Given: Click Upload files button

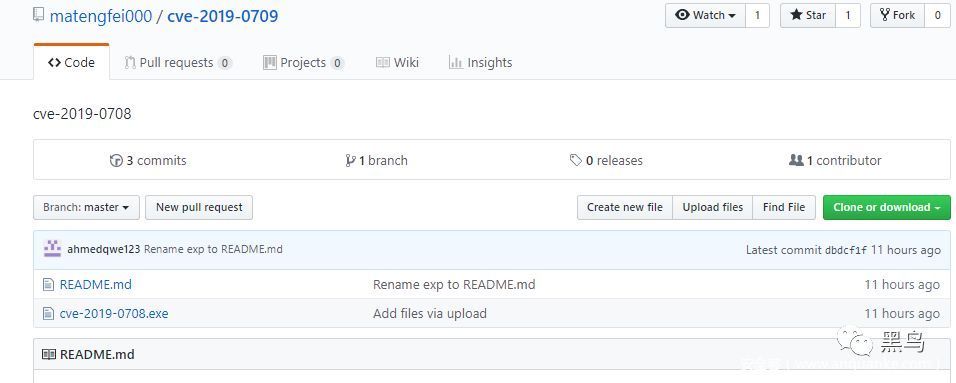Looking at the screenshot, I should pyautogui.click(x=713, y=207).
